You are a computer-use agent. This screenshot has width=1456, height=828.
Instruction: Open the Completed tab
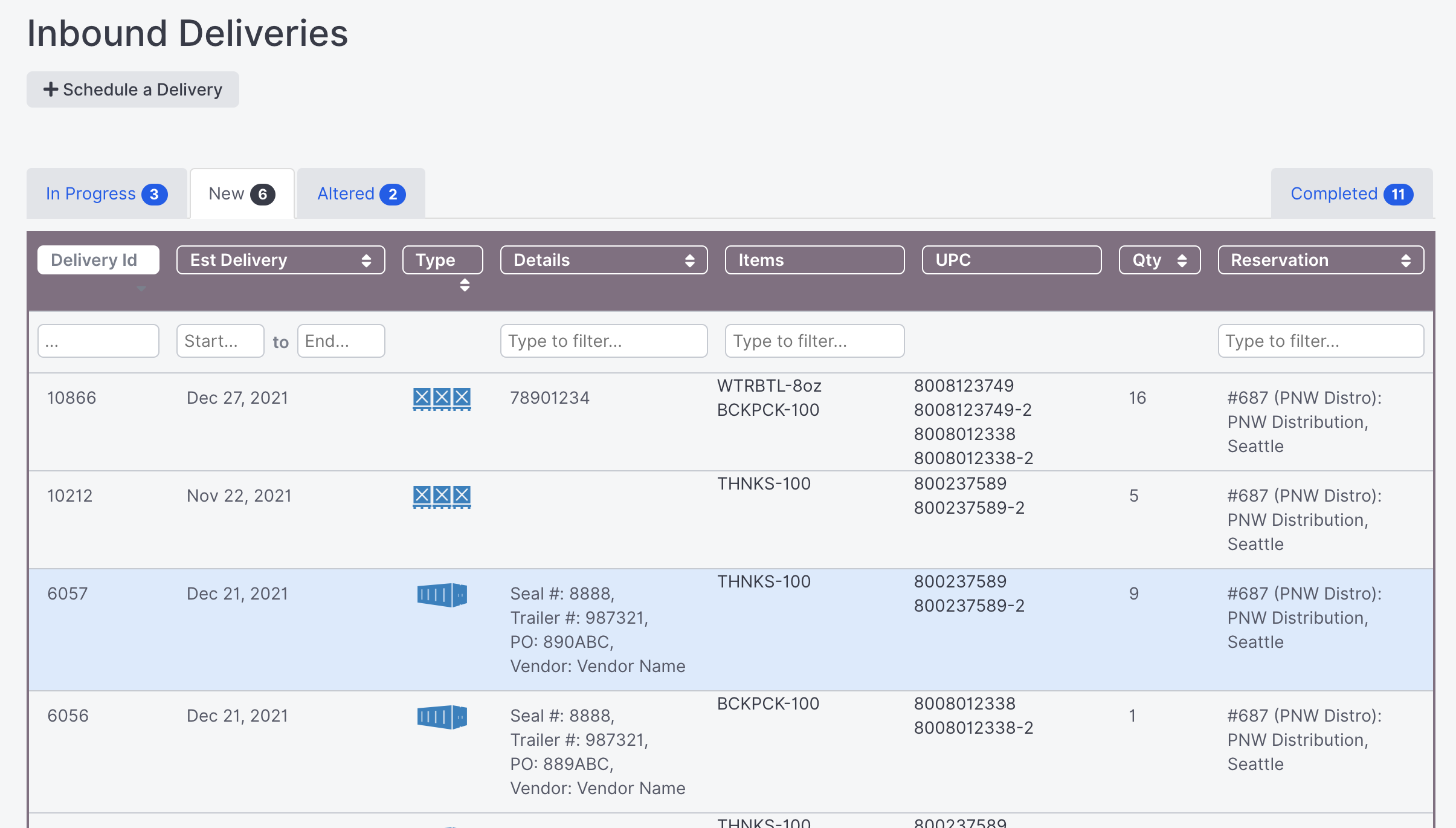1352,193
